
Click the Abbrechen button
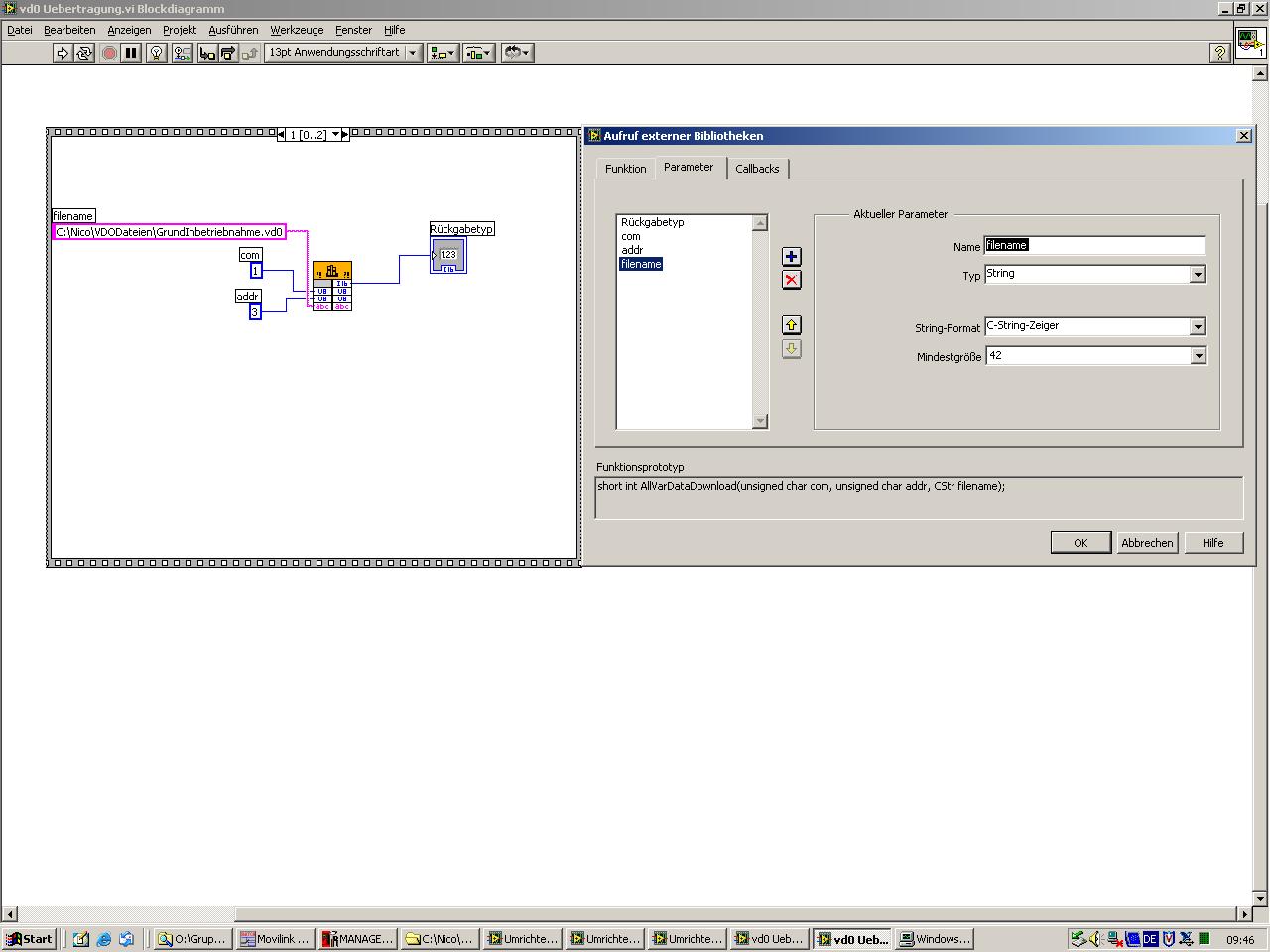tap(1147, 543)
